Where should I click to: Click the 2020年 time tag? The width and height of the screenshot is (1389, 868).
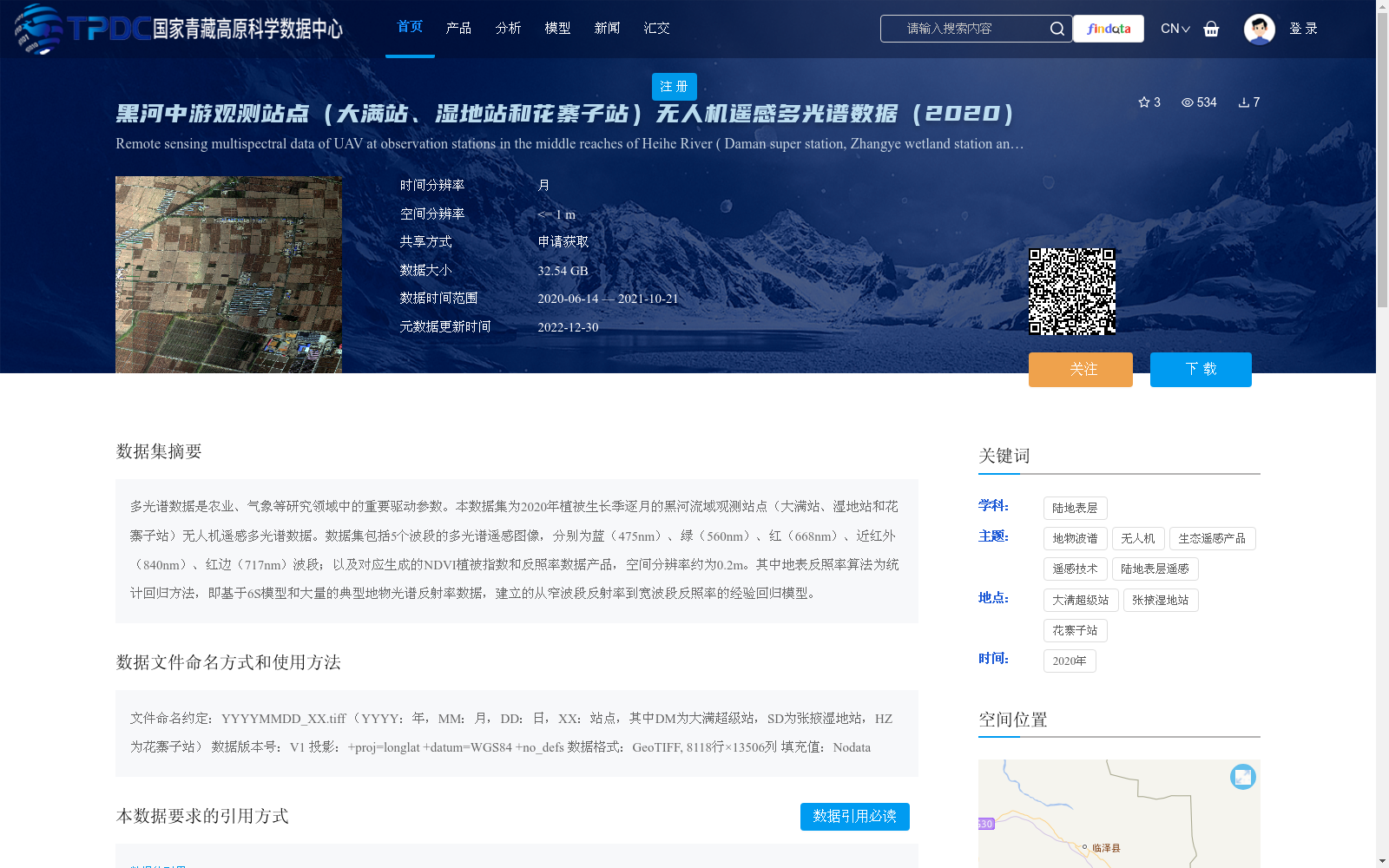[x=1070, y=661]
